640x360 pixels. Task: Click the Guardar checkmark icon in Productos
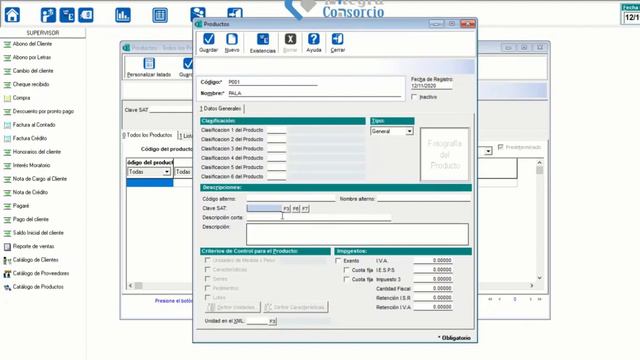(208, 39)
